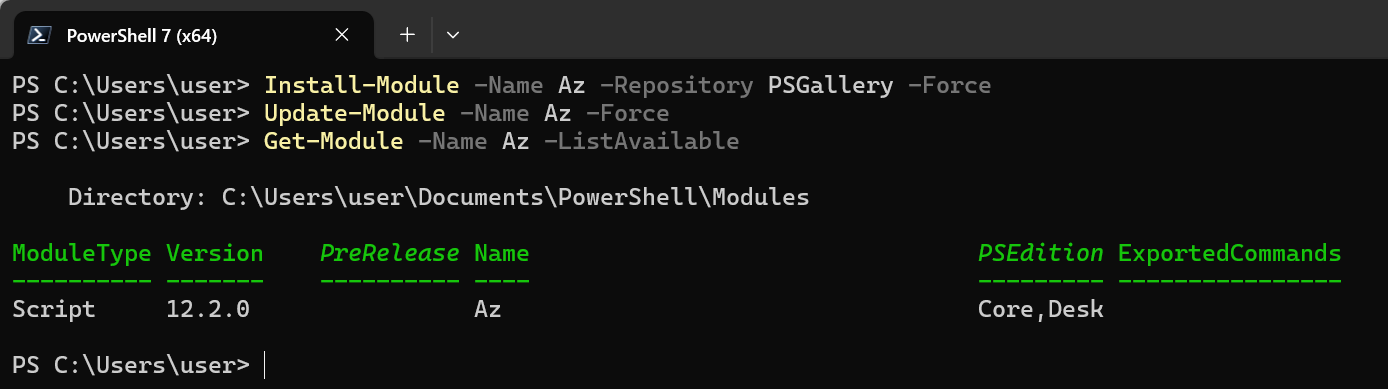Click the -ListAvailable parameter
The width and height of the screenshot is (1388, 389).
641,141
